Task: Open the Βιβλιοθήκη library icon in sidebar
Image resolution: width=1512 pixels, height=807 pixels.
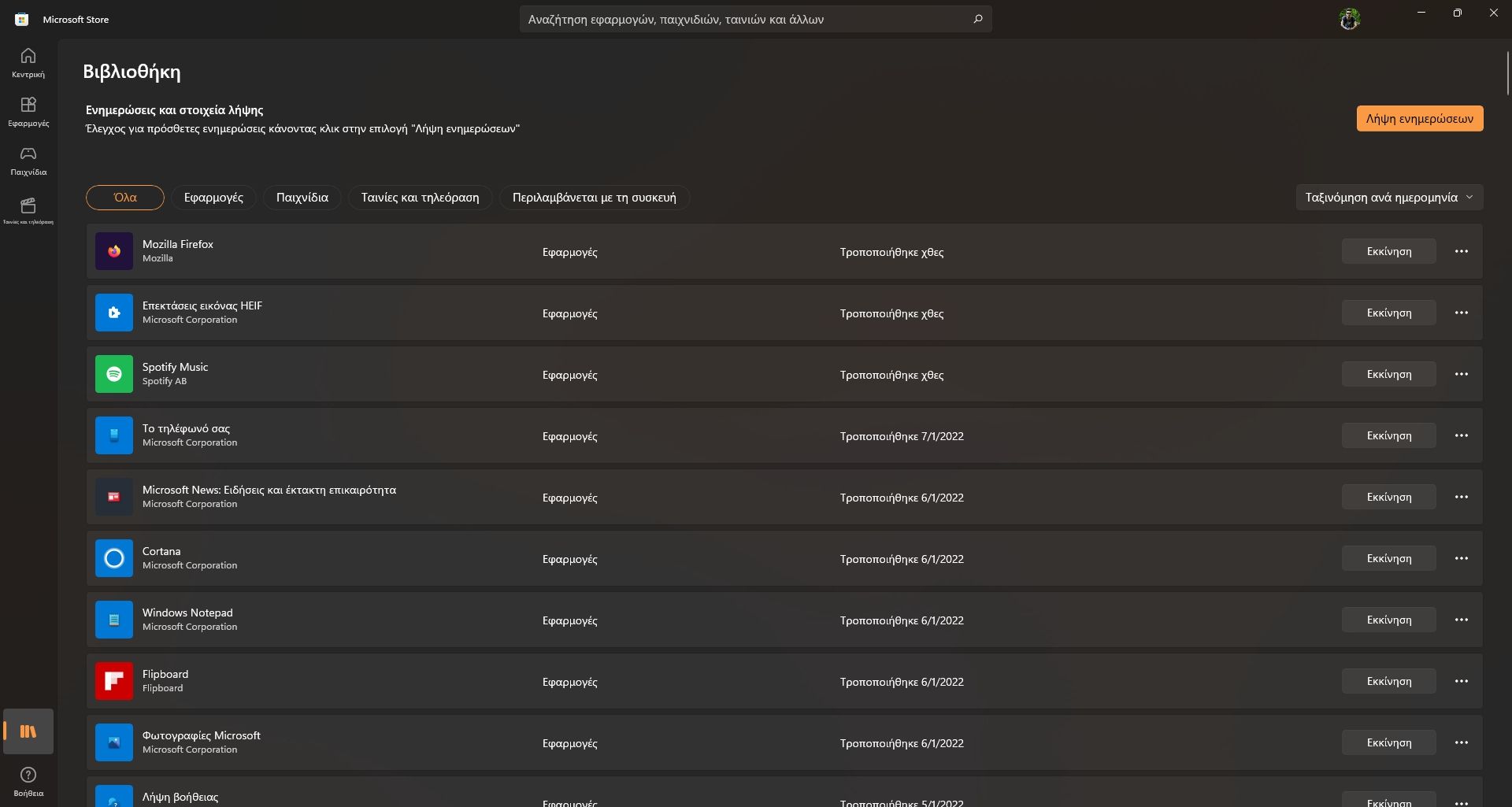Action: 28,731
